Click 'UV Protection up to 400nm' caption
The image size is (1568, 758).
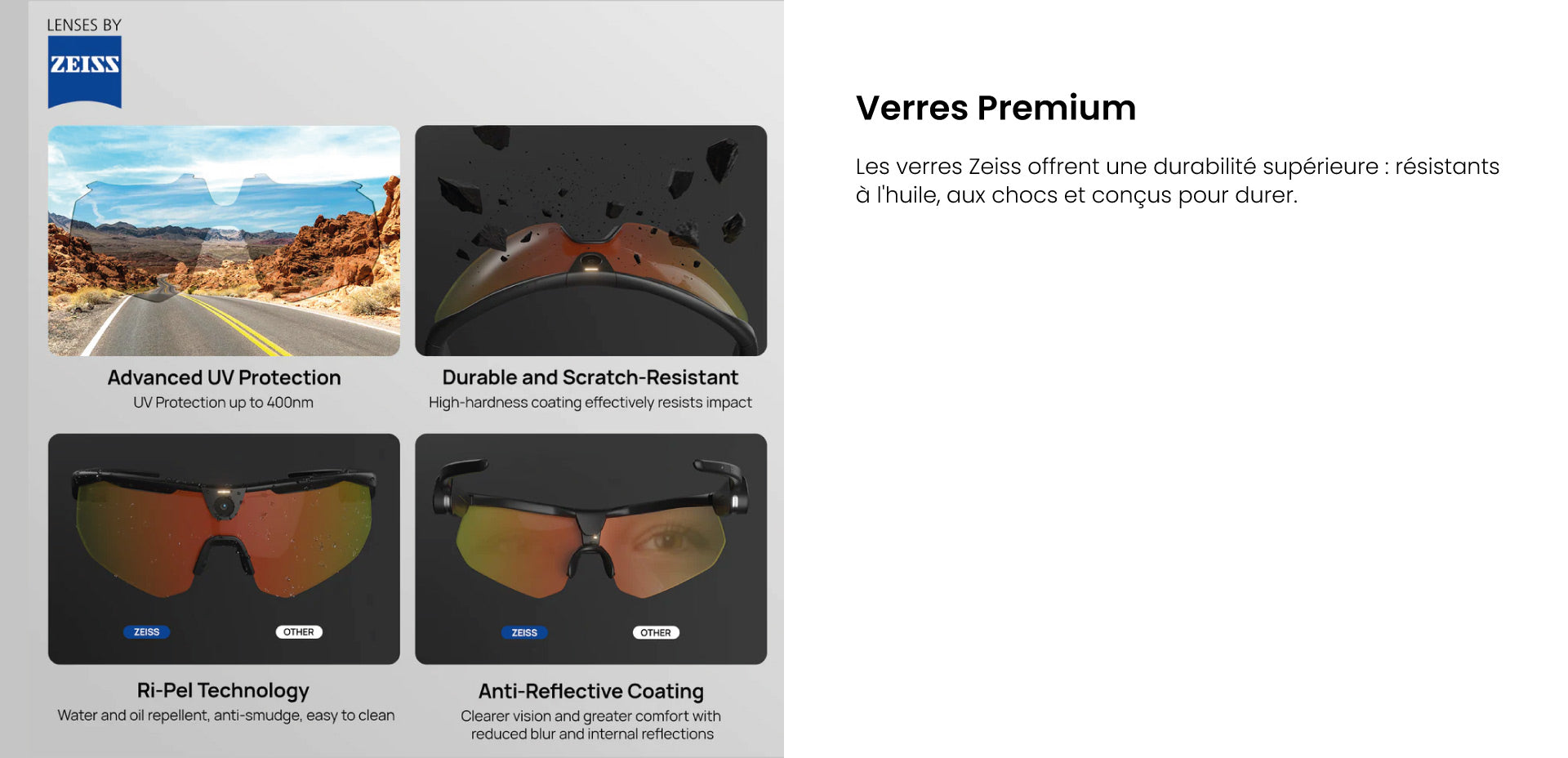tap(224, 403)
